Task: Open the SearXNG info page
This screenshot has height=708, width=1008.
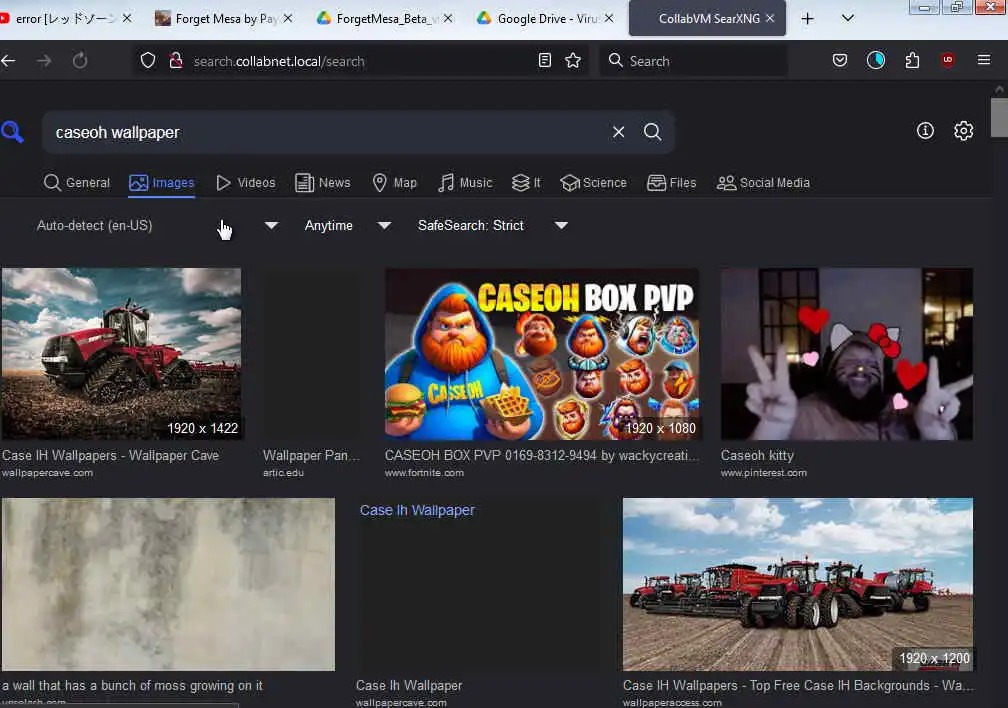Action: (925, 131)
